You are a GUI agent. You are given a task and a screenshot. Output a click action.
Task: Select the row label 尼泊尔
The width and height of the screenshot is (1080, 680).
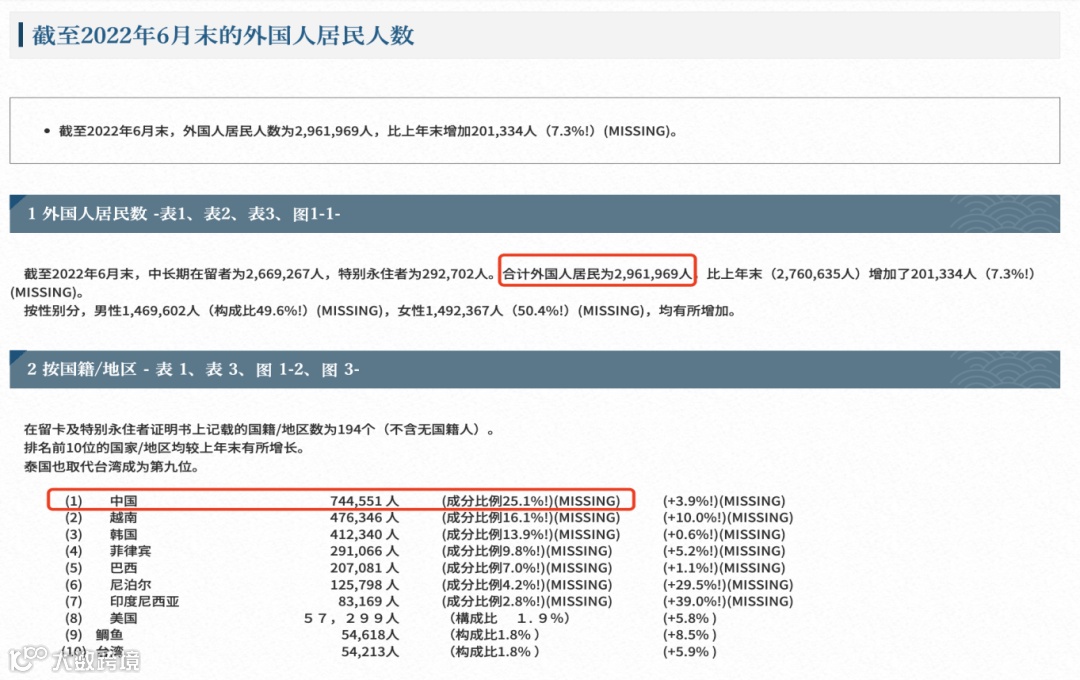point(130,585)
